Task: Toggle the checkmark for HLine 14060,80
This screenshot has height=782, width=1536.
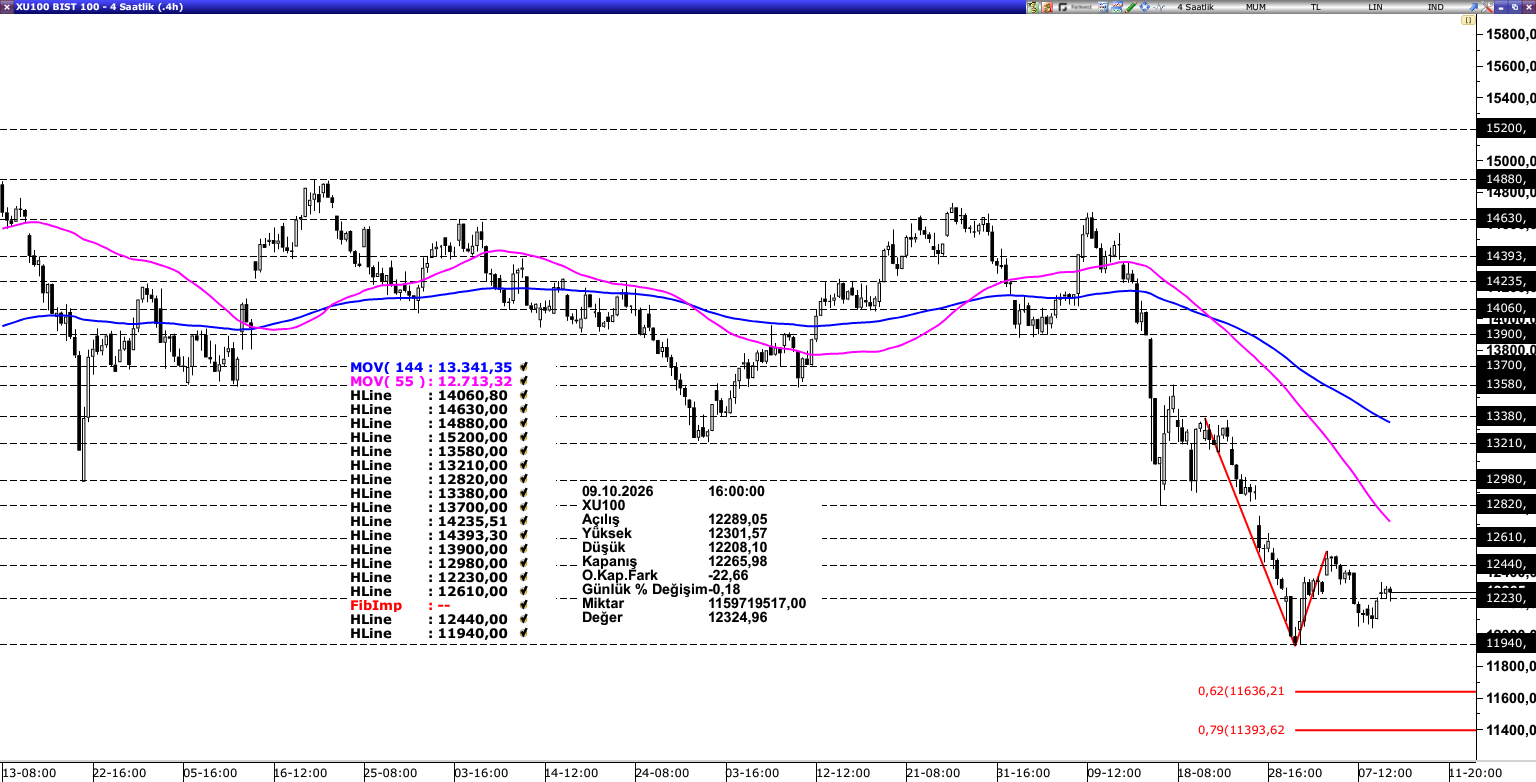Action: 524,396
